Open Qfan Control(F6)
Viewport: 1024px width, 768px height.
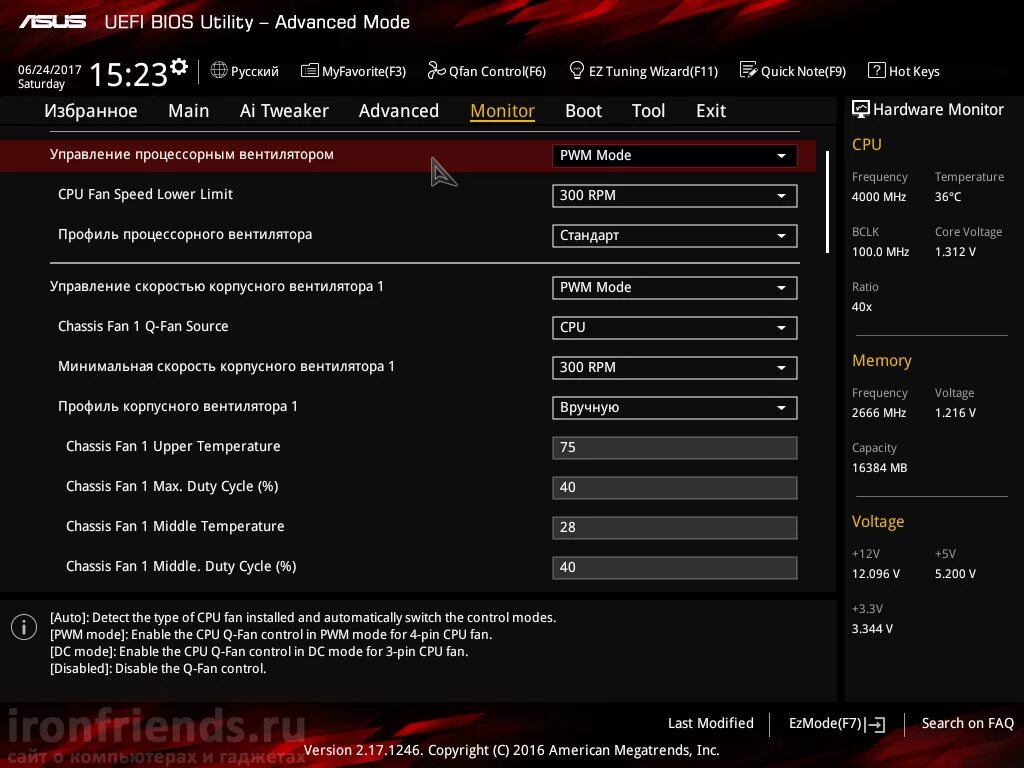pos(487,71)
